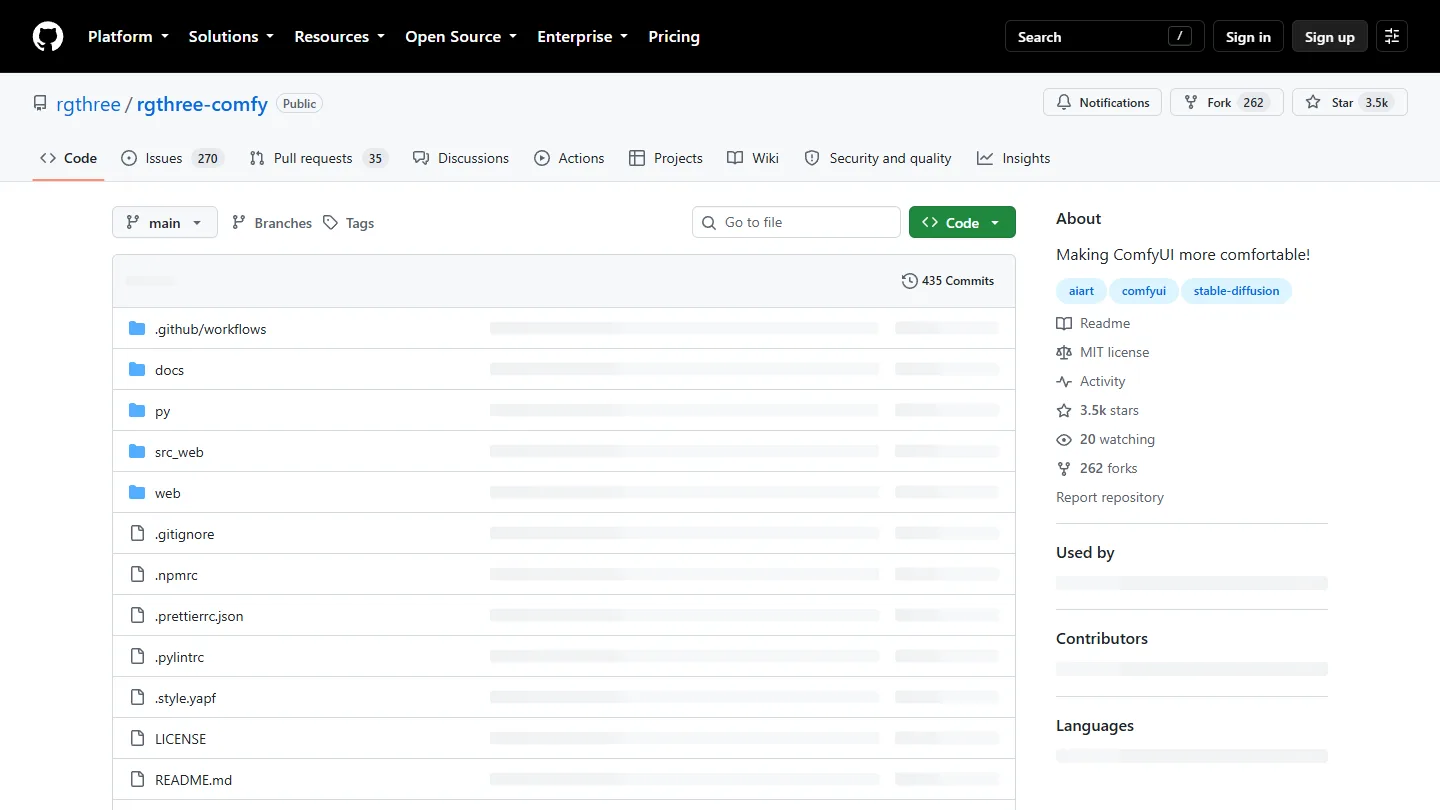The height and width of the screenshot is (810, 1440).
Task: Open the Actions tab
Action: (569, 158)
